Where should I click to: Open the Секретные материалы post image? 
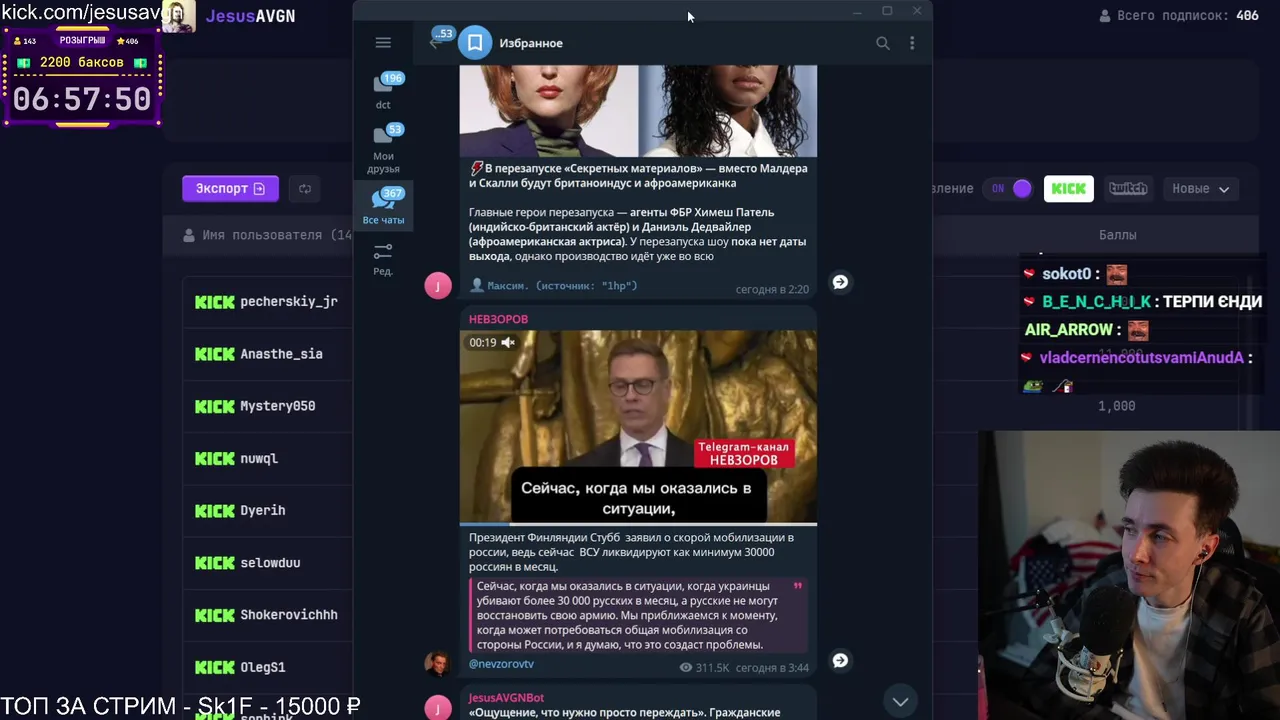(x=638, y=111)
